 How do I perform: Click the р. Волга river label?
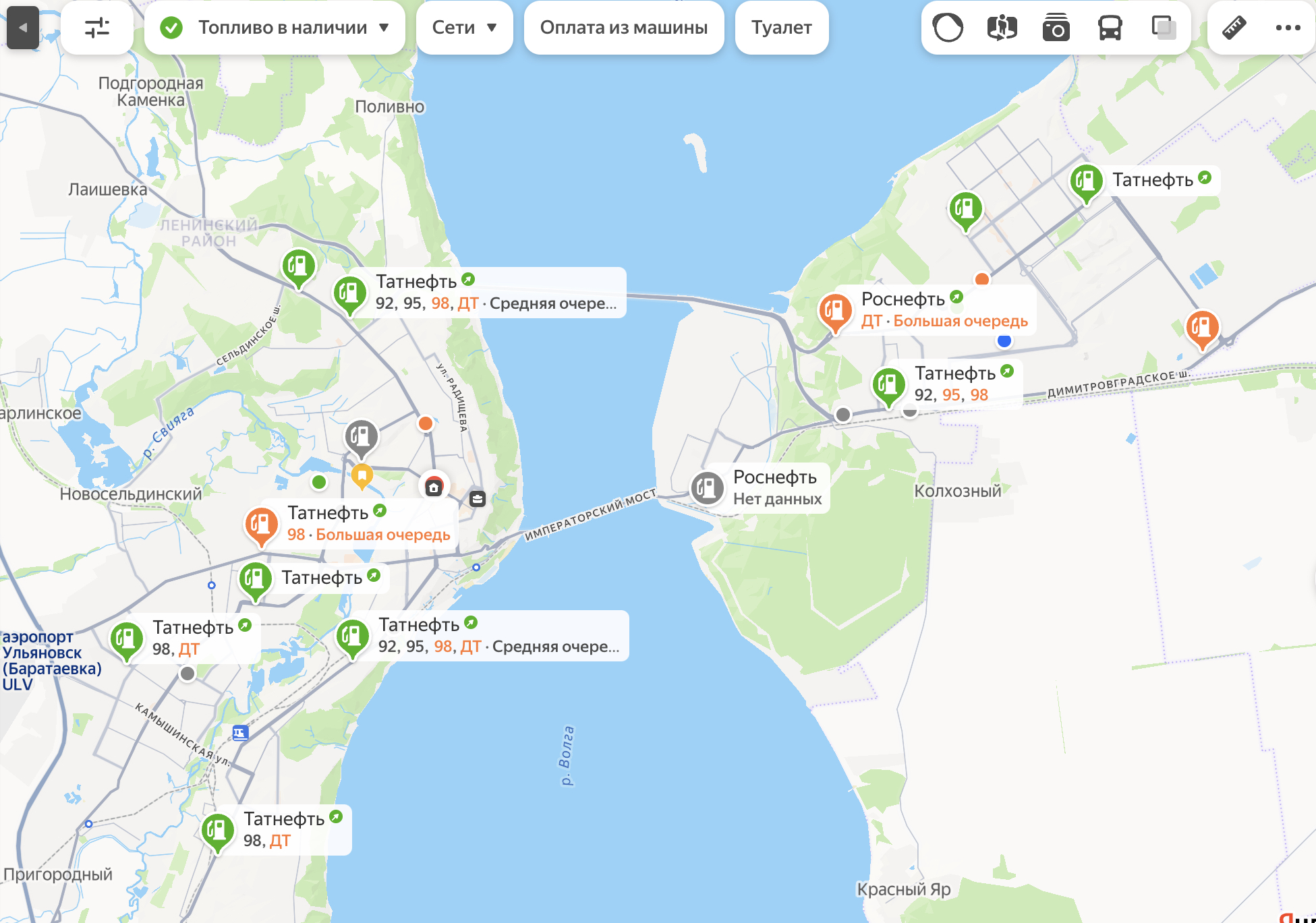567,755
